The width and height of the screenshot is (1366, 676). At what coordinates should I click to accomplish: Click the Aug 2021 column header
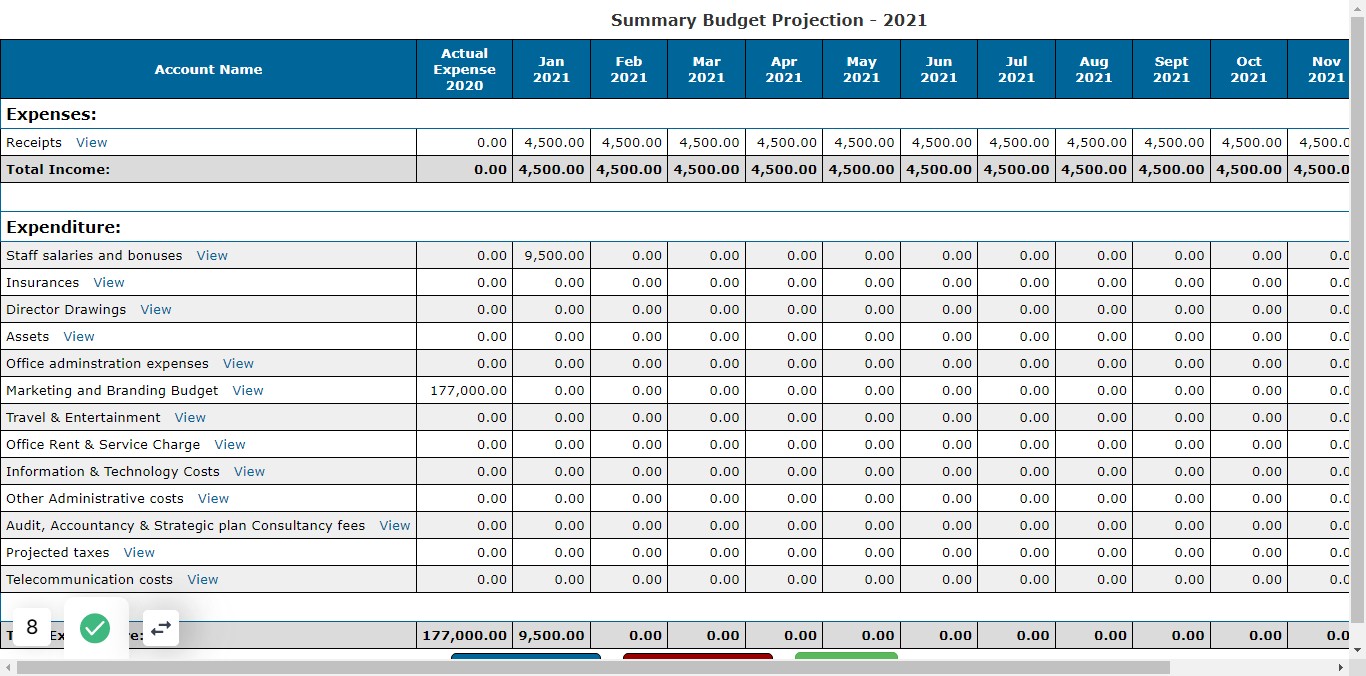[x=1094, y=69]
